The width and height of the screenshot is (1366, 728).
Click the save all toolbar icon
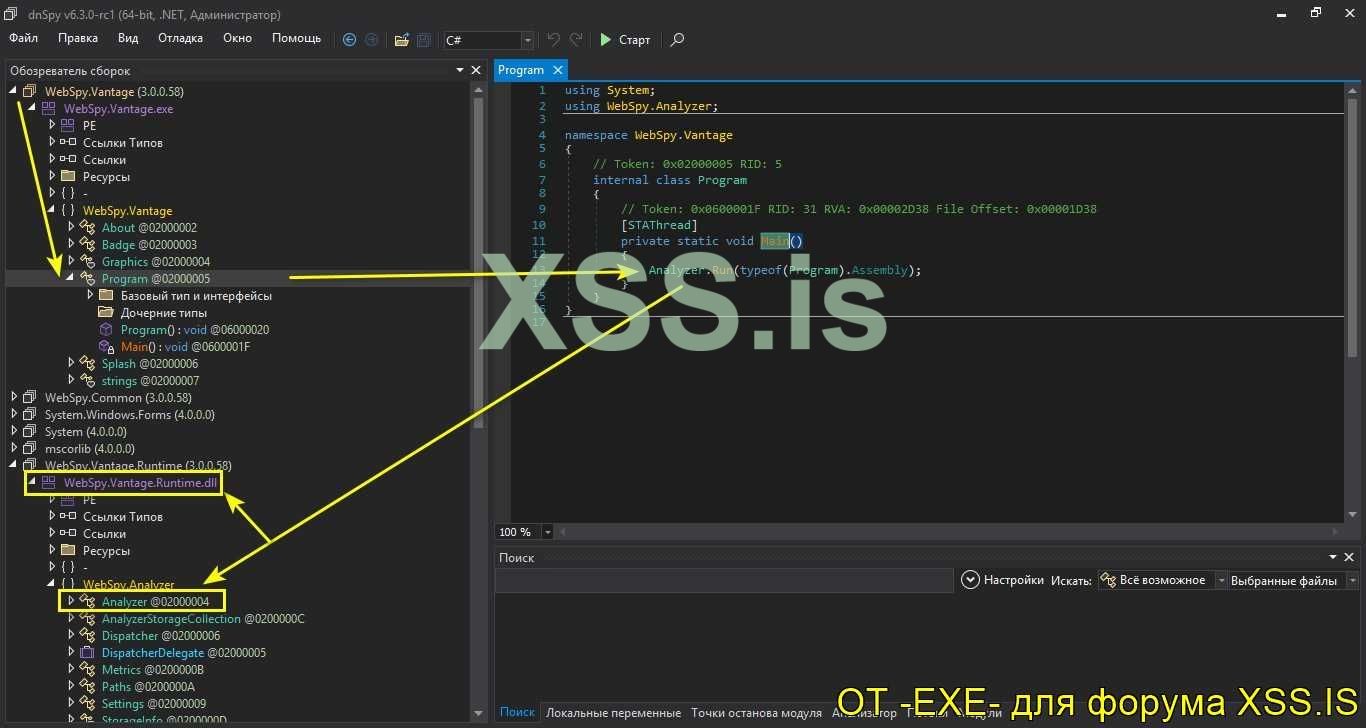pyautogui.click(x=424, y=40)
